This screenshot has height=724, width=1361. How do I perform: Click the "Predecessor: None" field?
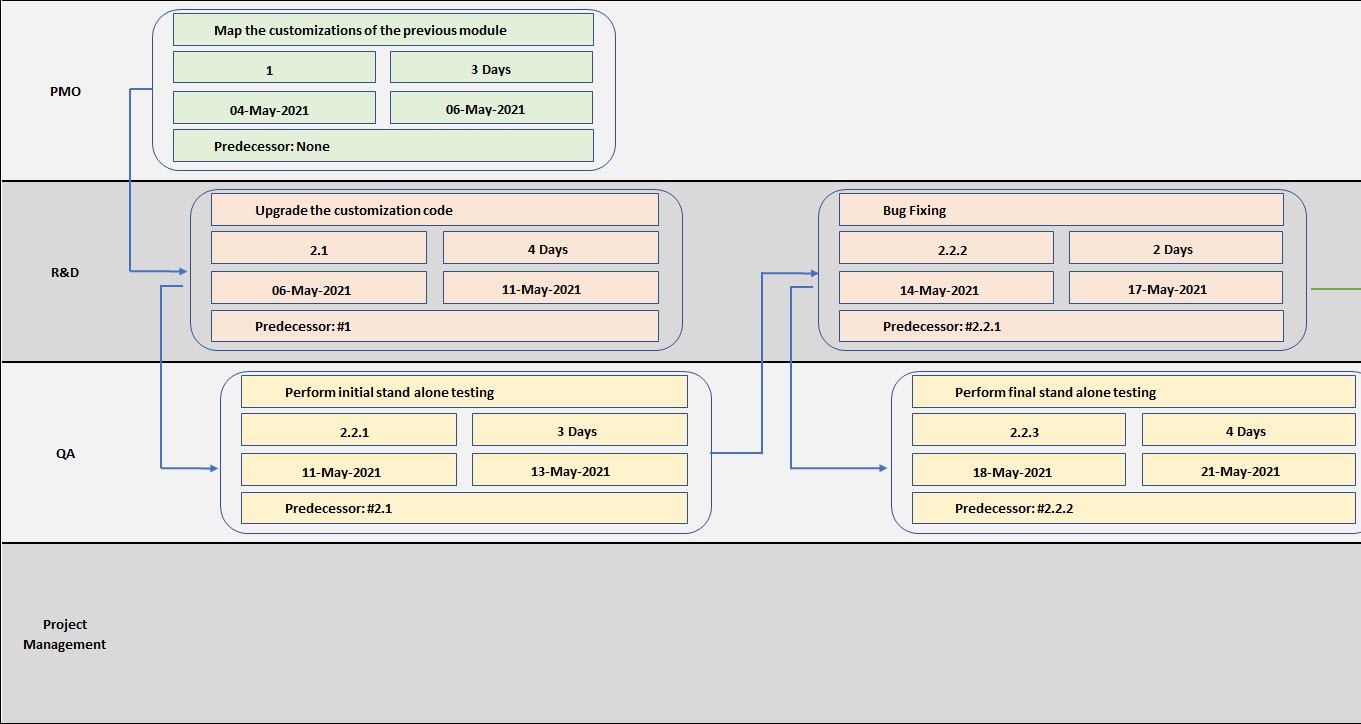383,145
